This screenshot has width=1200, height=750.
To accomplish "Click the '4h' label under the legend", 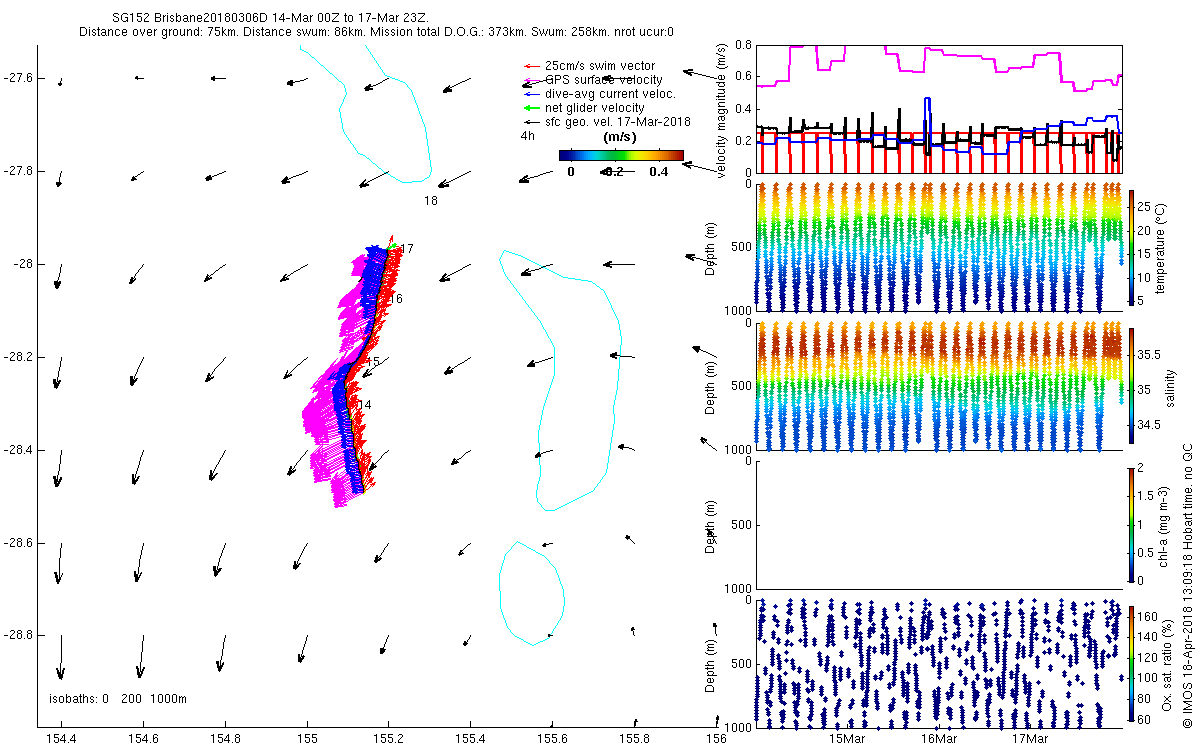I will click(x=527, y=135).
